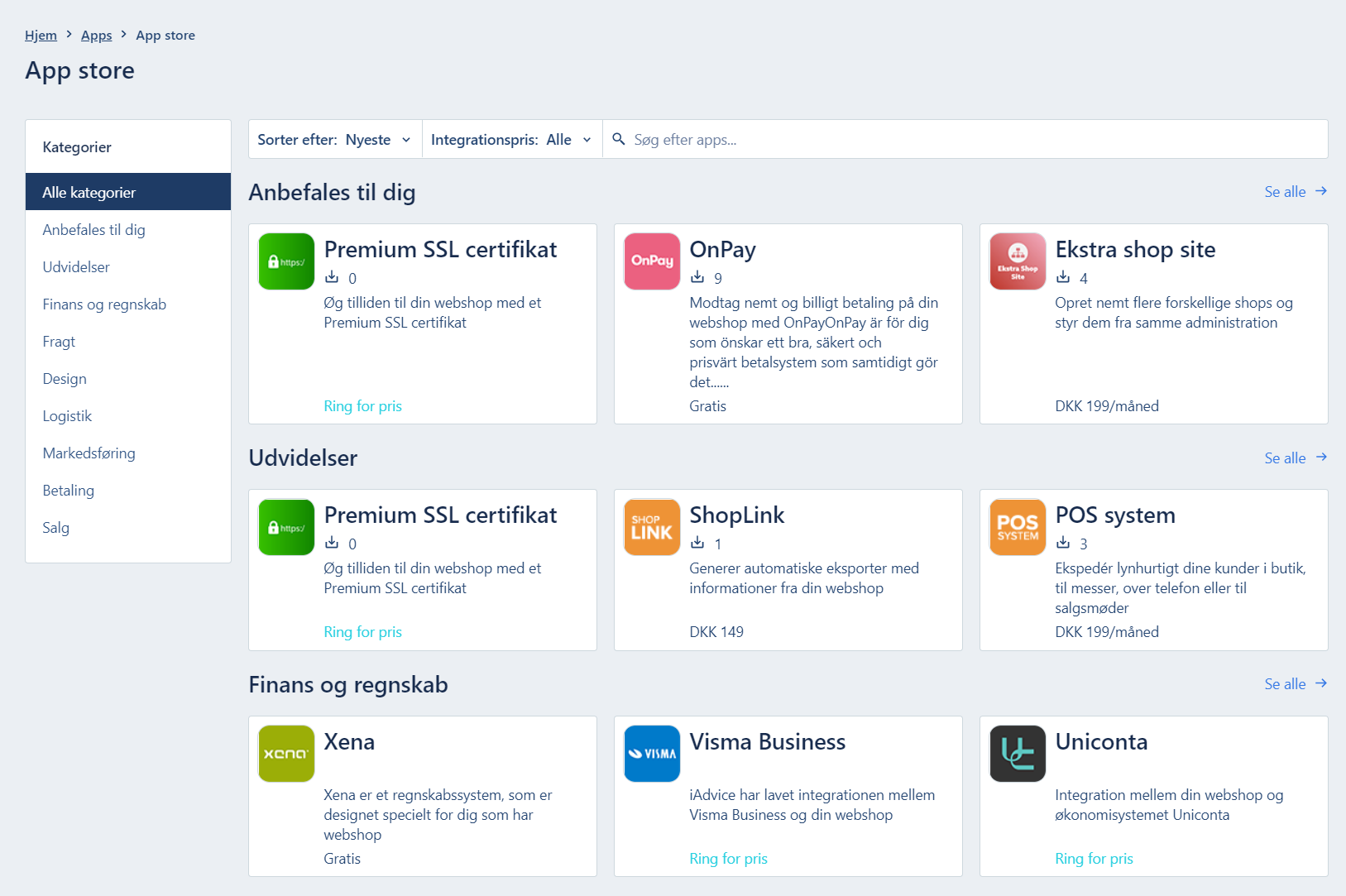
Task: Click the download count icon on Ekstra shop site
Action: 1063,277
